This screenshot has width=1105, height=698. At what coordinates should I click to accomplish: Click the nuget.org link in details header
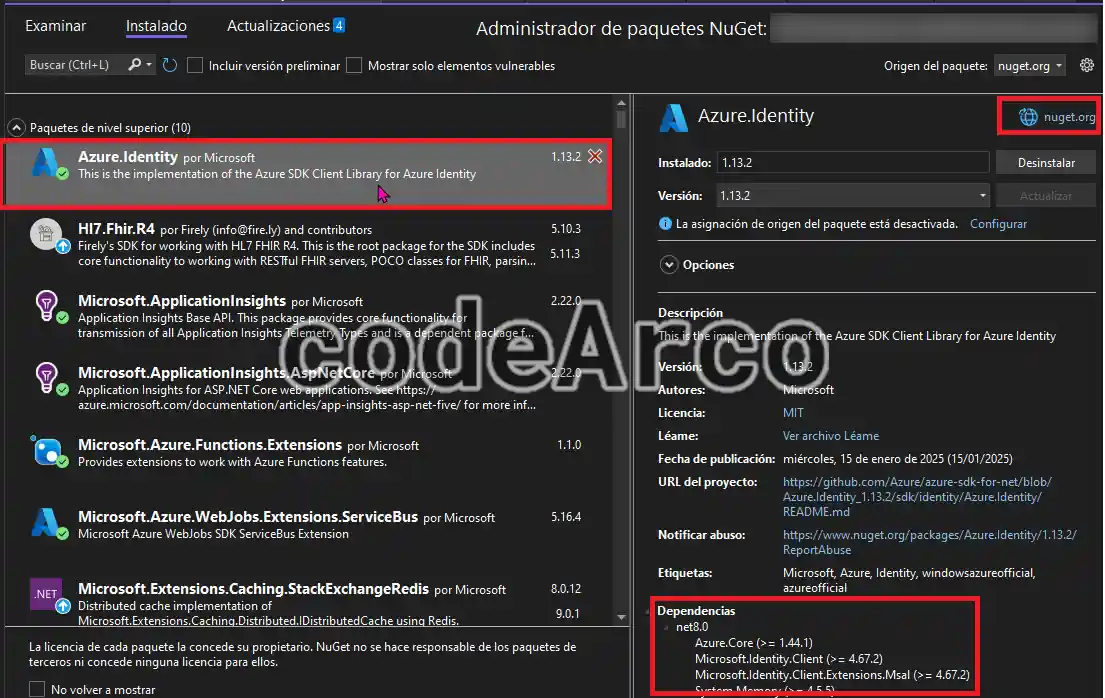tap(1069, 117)
